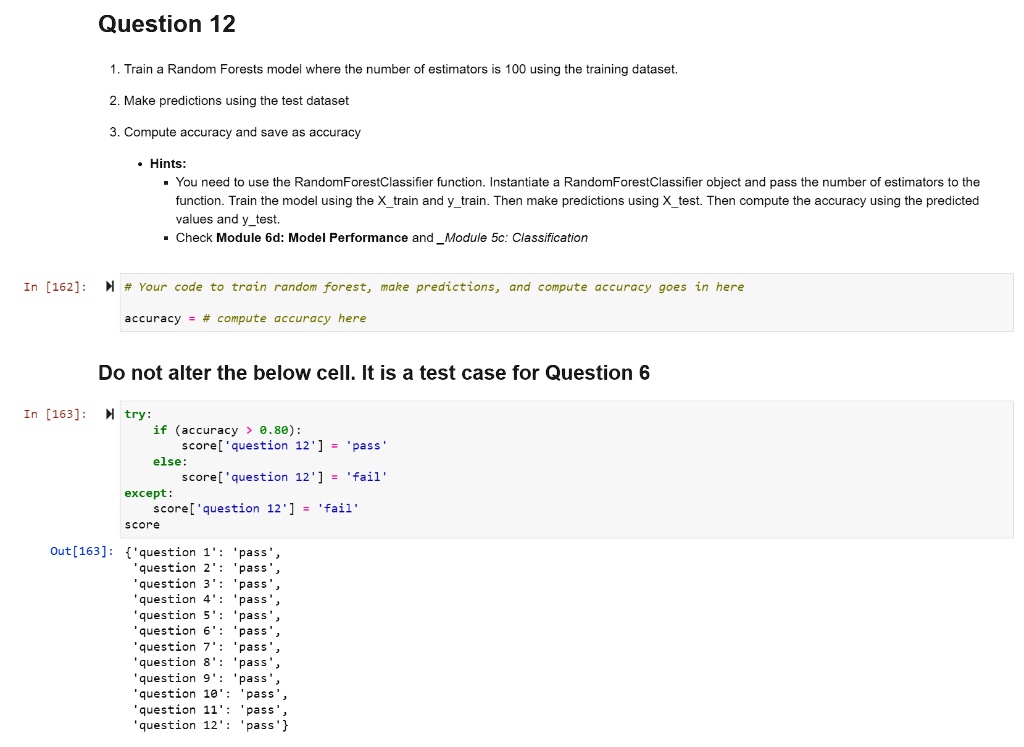Click the 'Compute accuracy and save as accuracy' step
Image resolution: width=1024 pixels, height=747 pixels.
click(242, 132)
